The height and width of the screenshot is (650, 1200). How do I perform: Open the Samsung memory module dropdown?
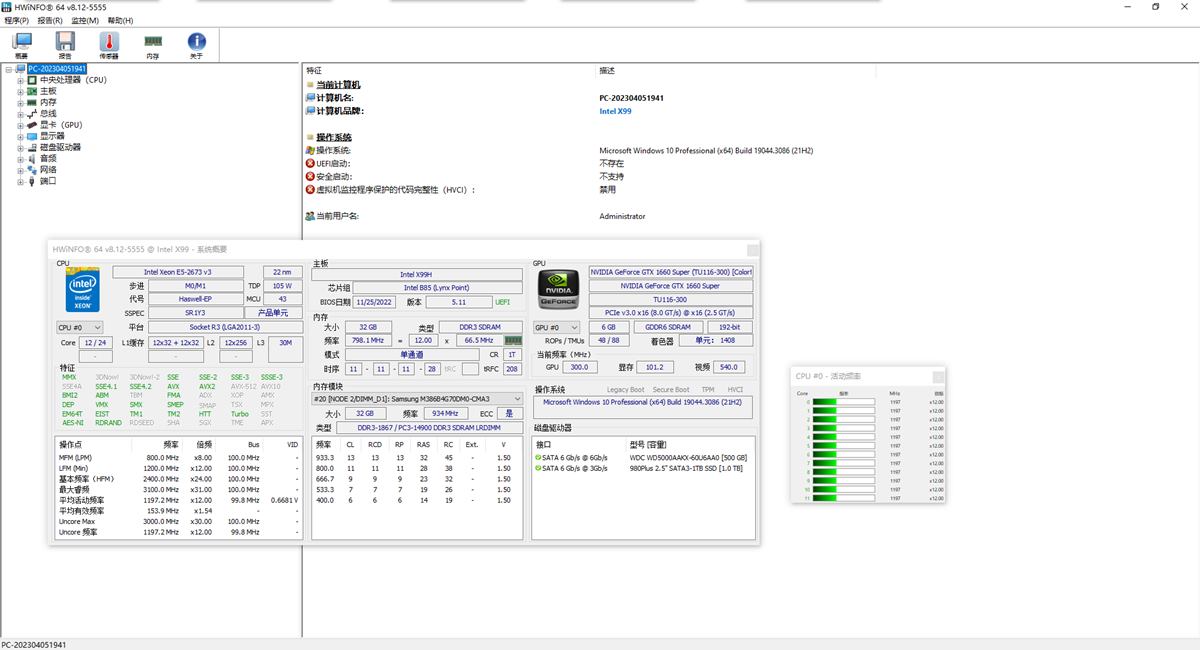pos(417,399)
